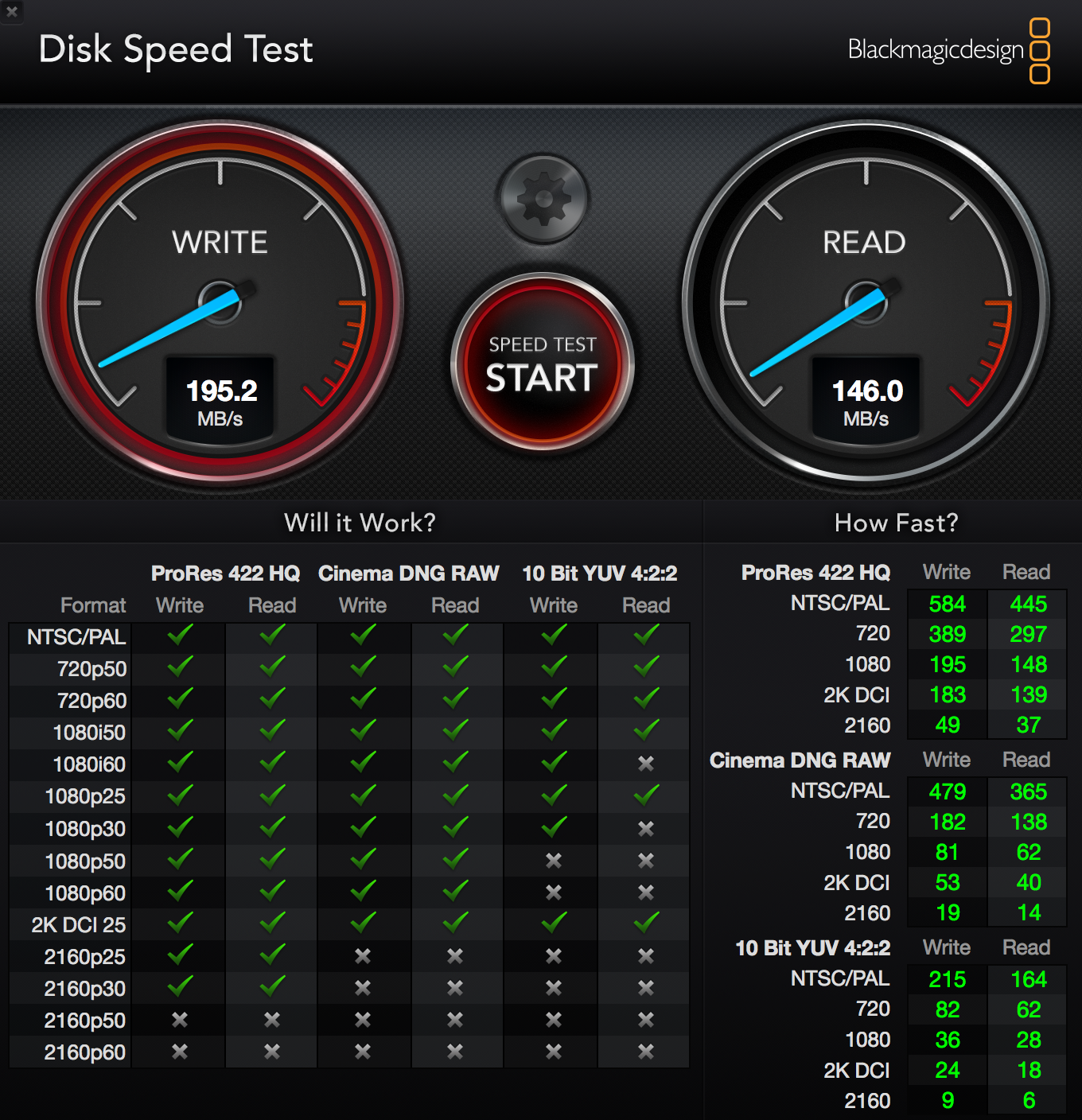Click 2K DCI 25 10 Bit YUV Read checkmark
The height and width of the screenshot is (1120, 1082).
tap(646, 924)
